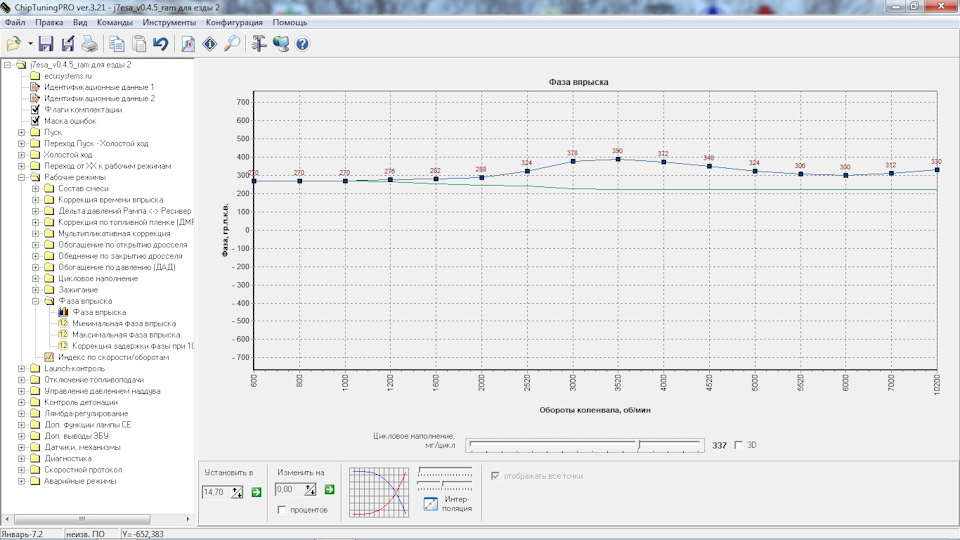Collapse the 'Рабочие режимы' folder
The width and height of the screenshot is (960, 540).
pyautogui.click(x=21, y=177)
